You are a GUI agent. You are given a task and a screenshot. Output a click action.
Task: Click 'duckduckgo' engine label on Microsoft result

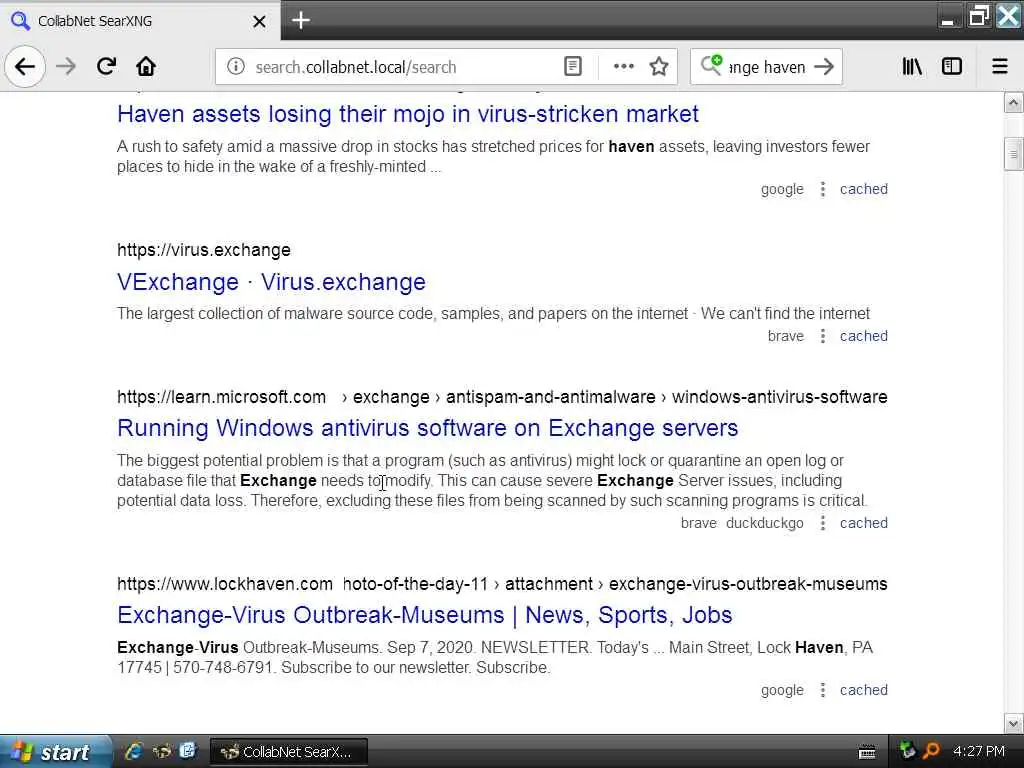(765, 523)
